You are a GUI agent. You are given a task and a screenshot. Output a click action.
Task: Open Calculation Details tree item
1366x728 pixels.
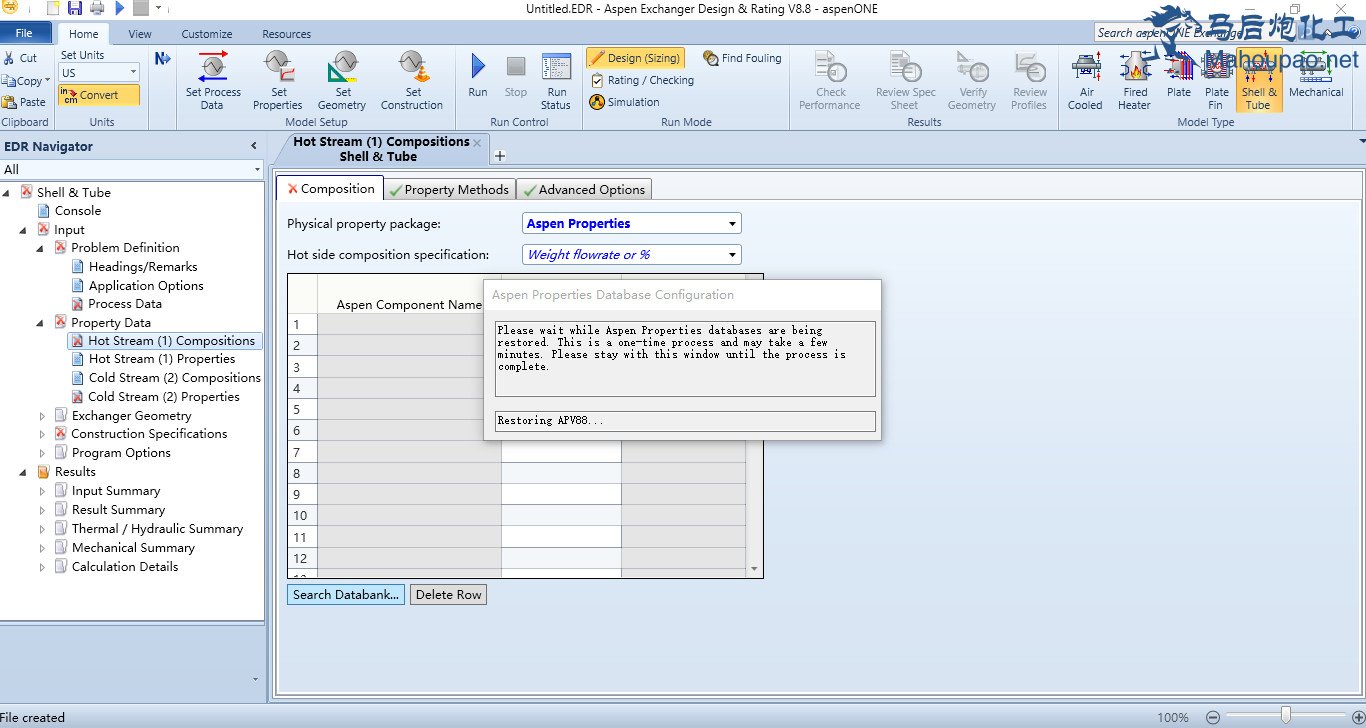pyautogui.click(x=125, y=567)
